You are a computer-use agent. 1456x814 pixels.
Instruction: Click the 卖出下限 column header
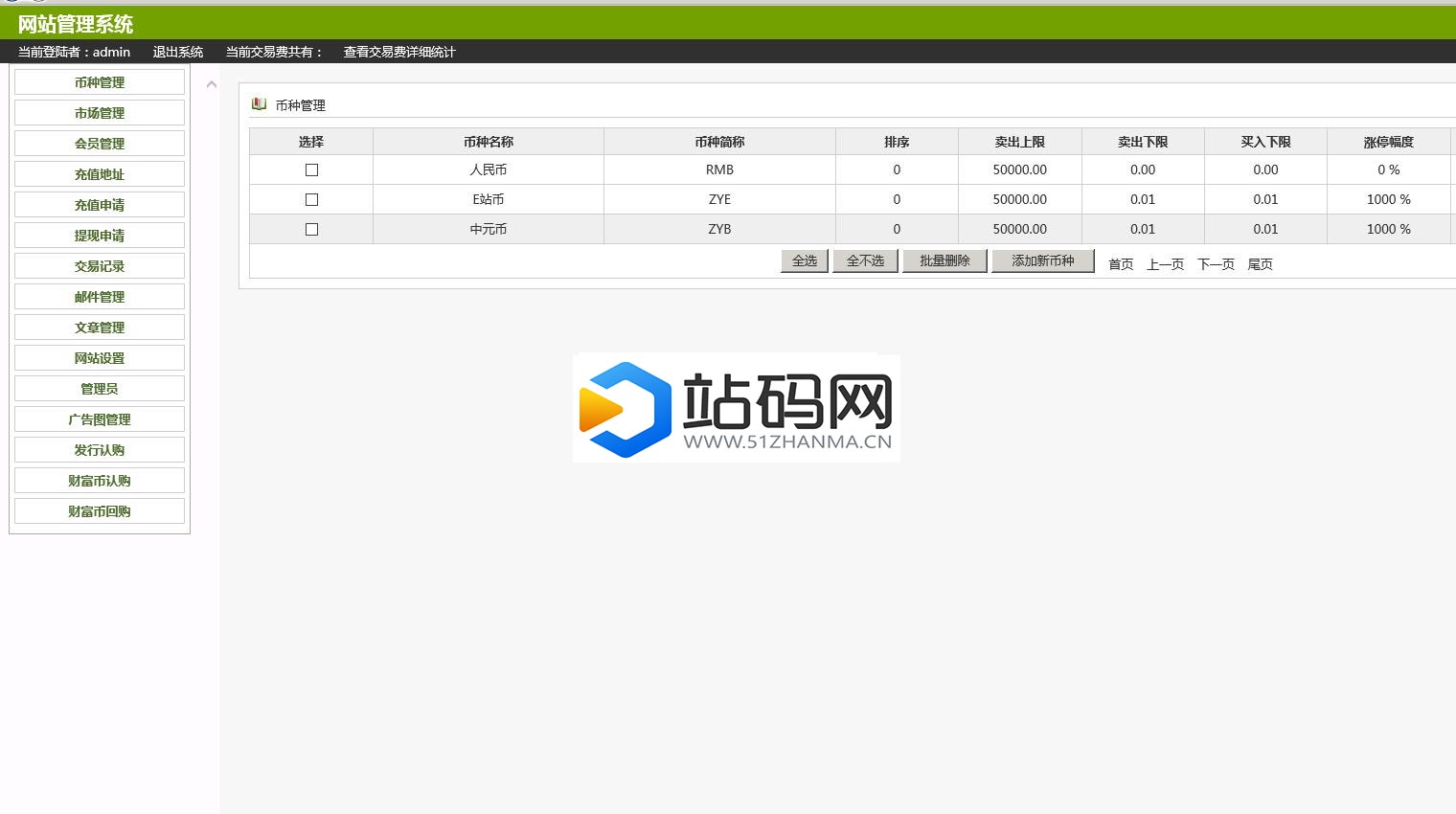[1143, 142]
